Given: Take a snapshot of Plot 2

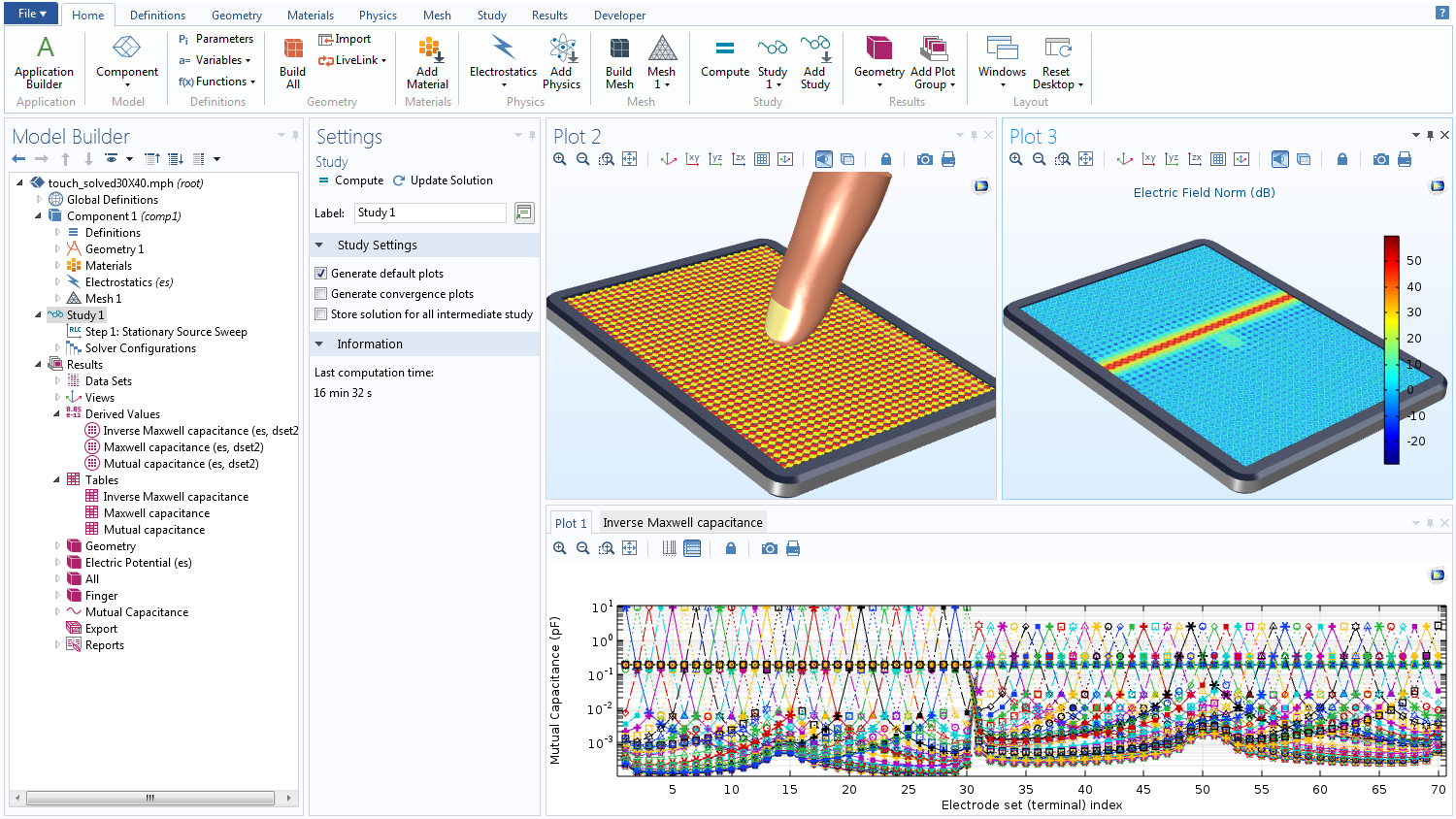Looking at the screenshot, I should [924, 159].
